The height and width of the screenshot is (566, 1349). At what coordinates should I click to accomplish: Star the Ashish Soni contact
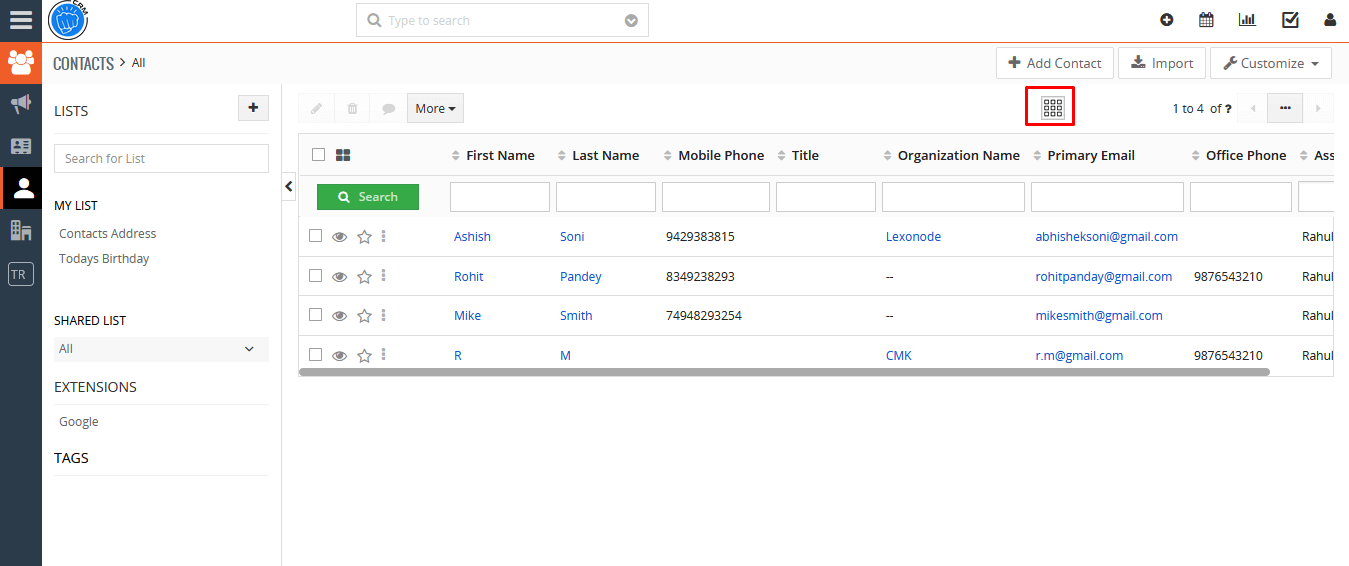pos(364,237)
